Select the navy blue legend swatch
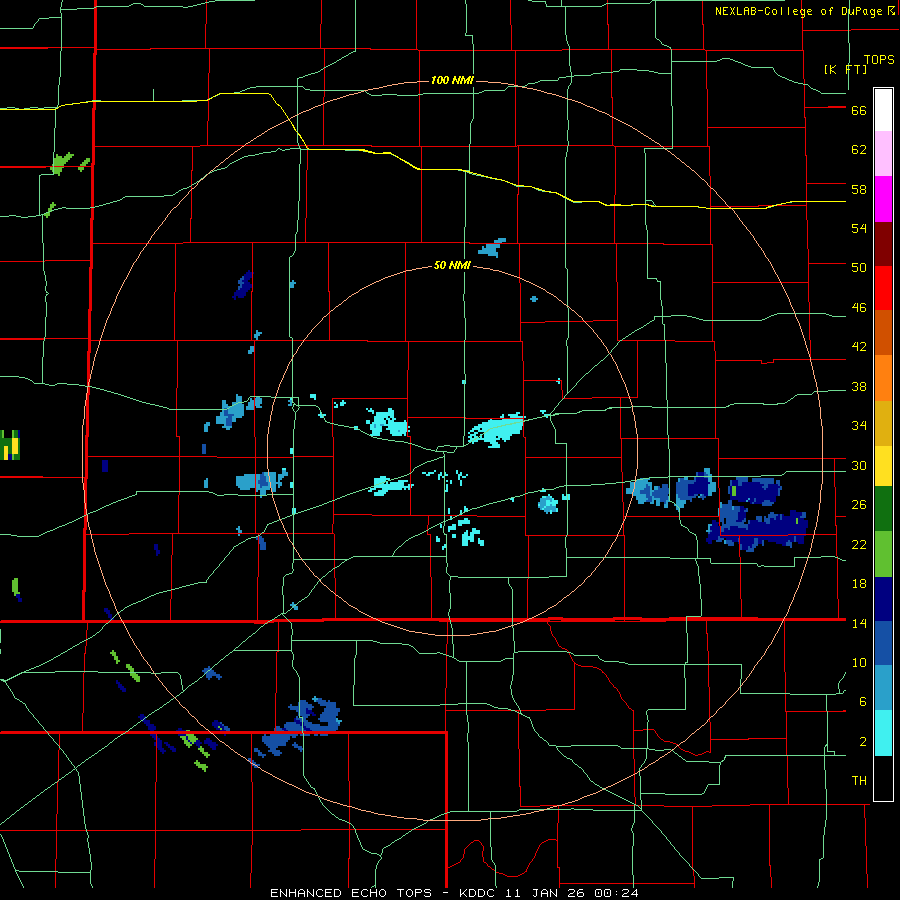 pyautogui.click(x=883, y=599)
